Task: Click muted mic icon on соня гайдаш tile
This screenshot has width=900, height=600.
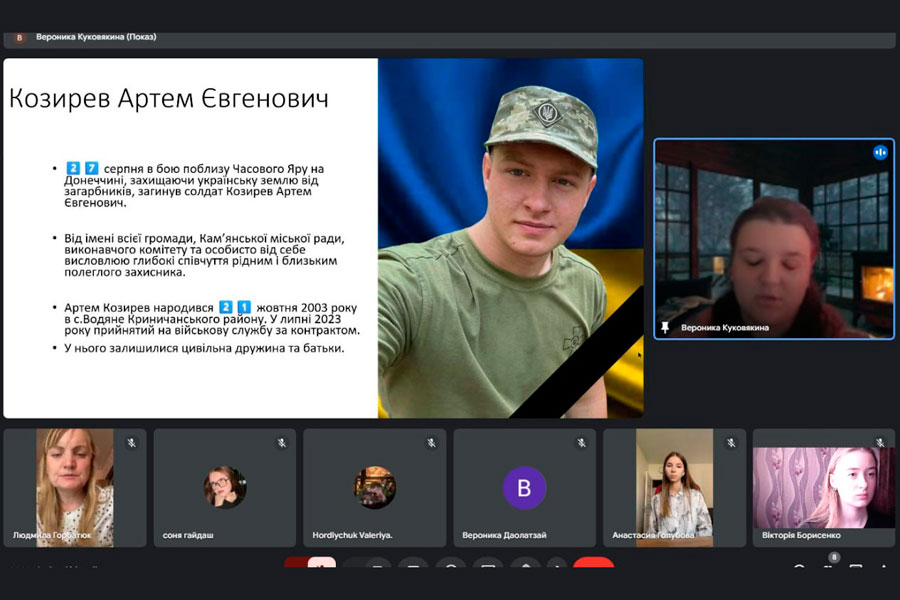Action: point(281,442)
